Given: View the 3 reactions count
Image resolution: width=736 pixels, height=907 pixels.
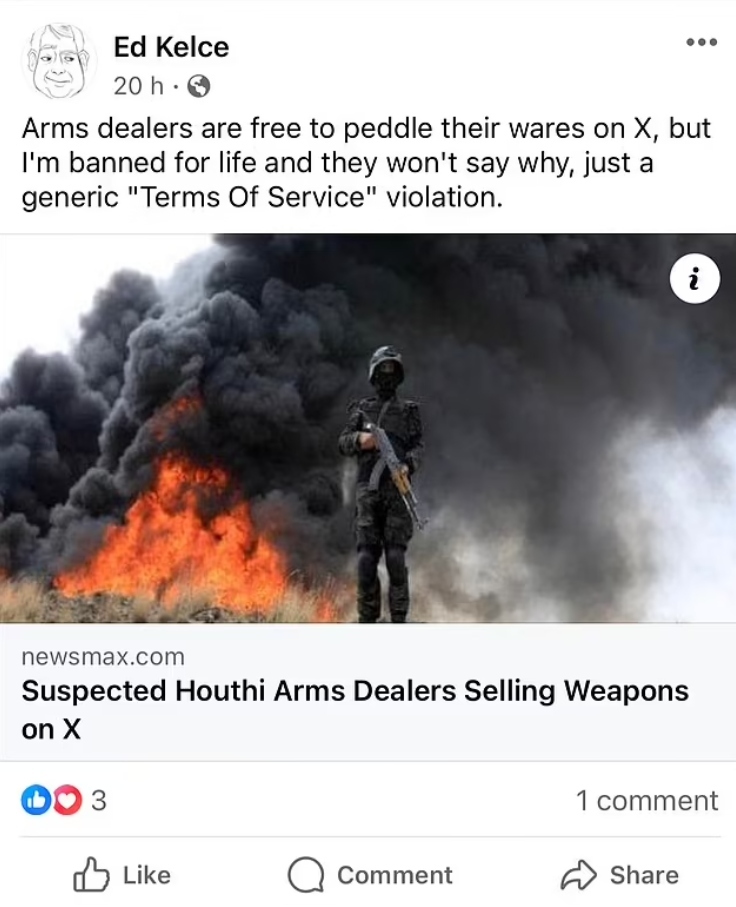Looking at the screenshot, I should pyautogui.click(x=99, y=801).
